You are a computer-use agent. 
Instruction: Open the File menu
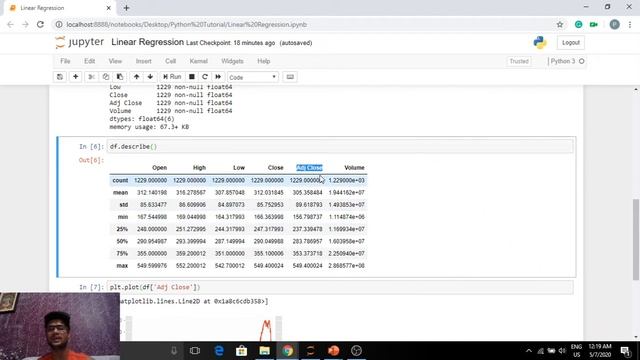tap(65, 61)
